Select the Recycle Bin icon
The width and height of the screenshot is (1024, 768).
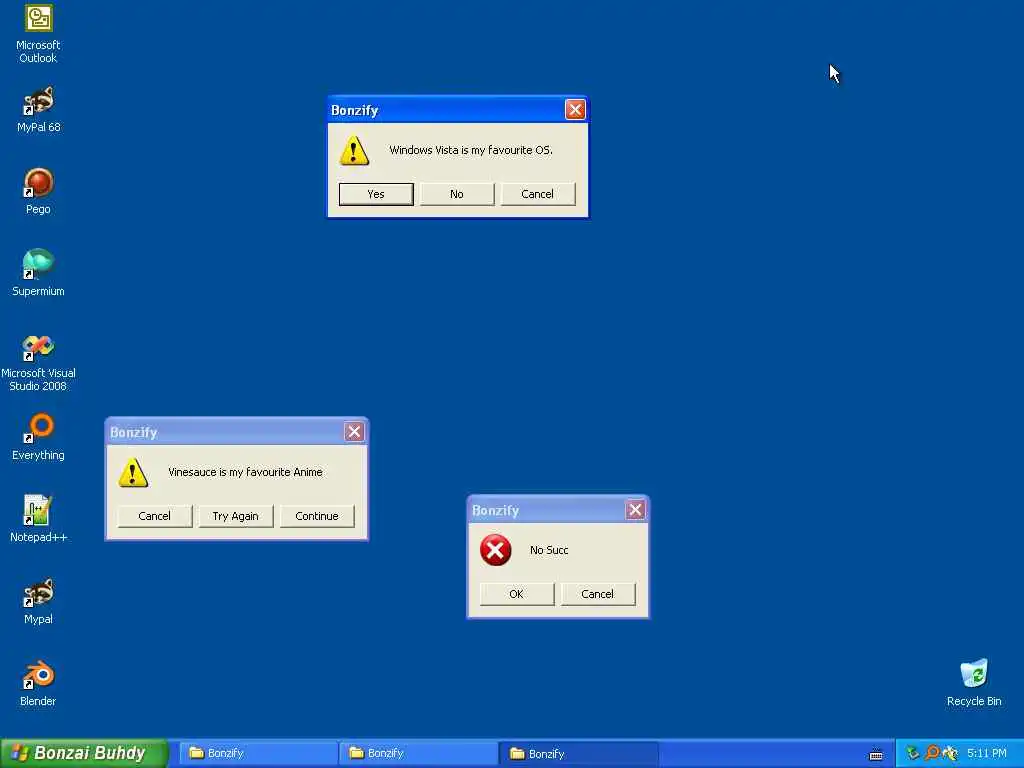pos(974,683)
